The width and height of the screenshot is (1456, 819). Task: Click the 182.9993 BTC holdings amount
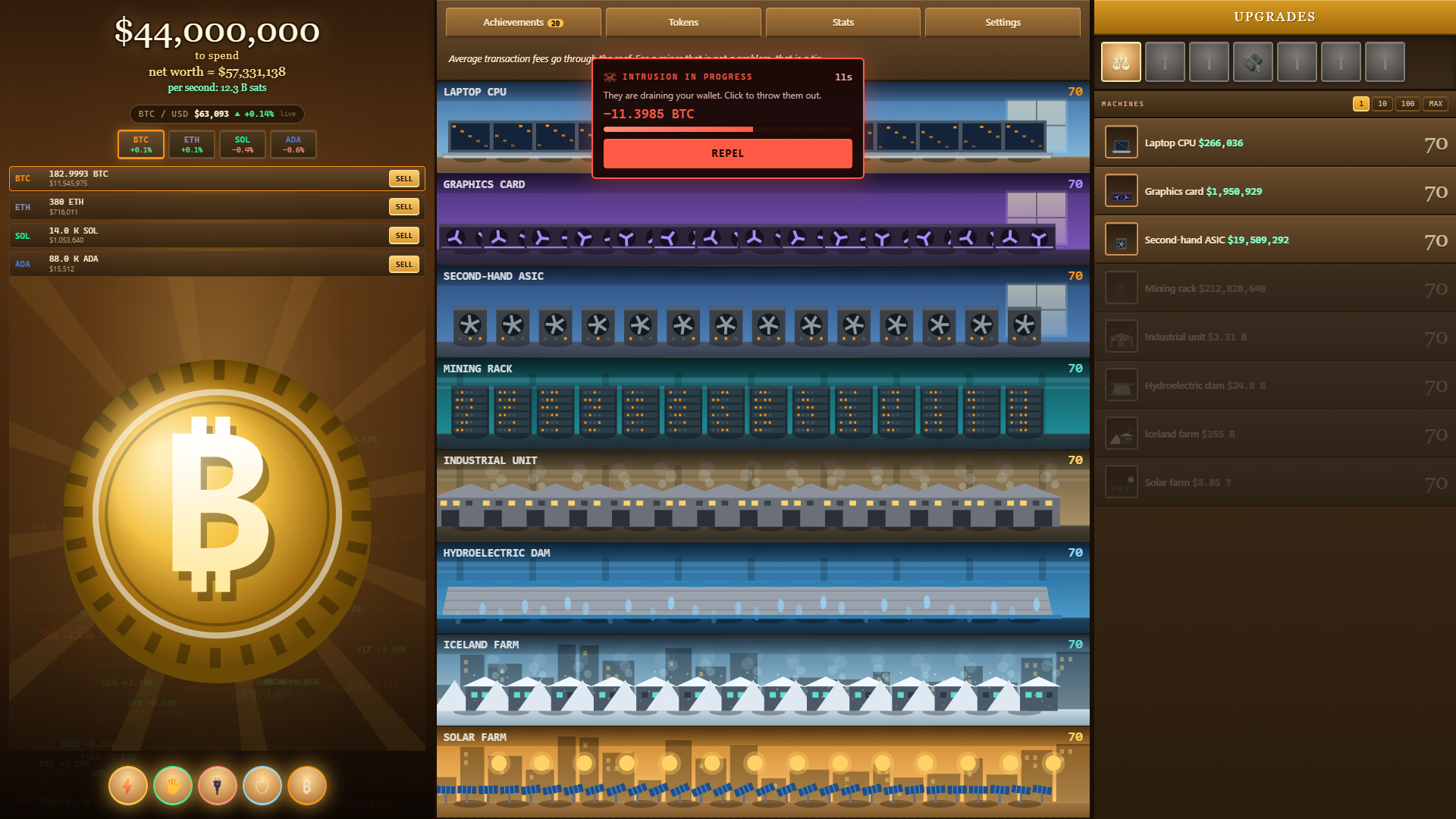click(79, 174)
